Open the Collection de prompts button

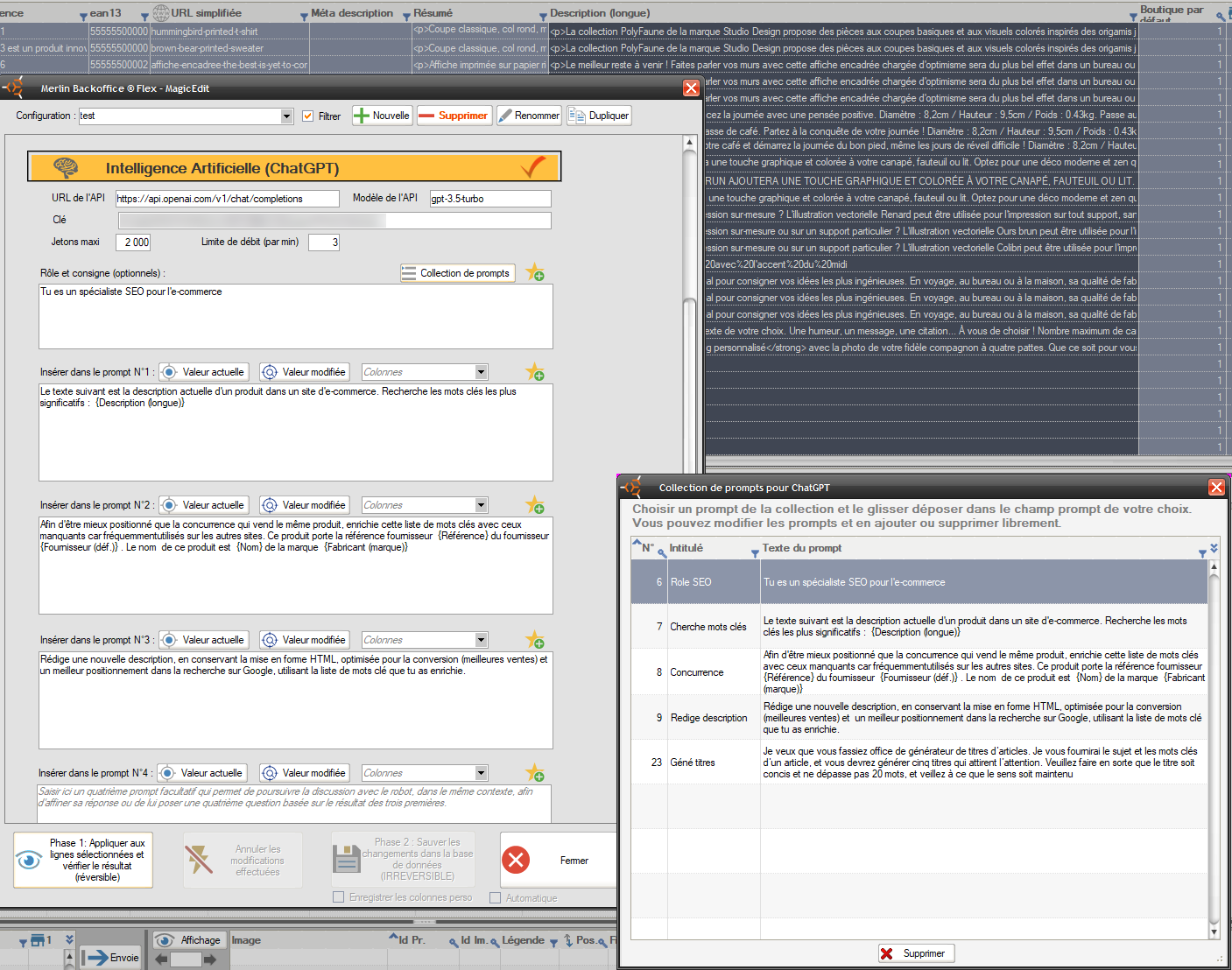click(457, 273)
